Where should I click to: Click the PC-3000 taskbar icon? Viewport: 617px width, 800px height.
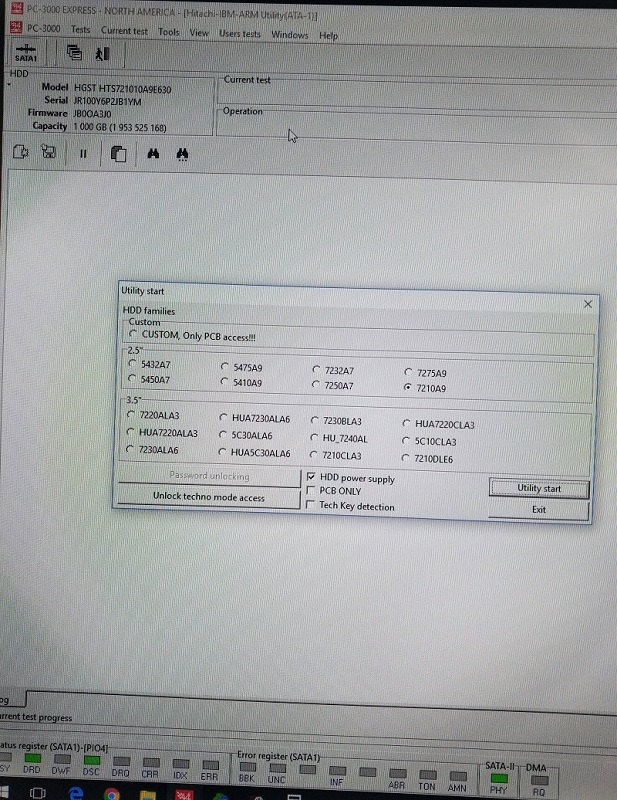(x=184, y=795)
